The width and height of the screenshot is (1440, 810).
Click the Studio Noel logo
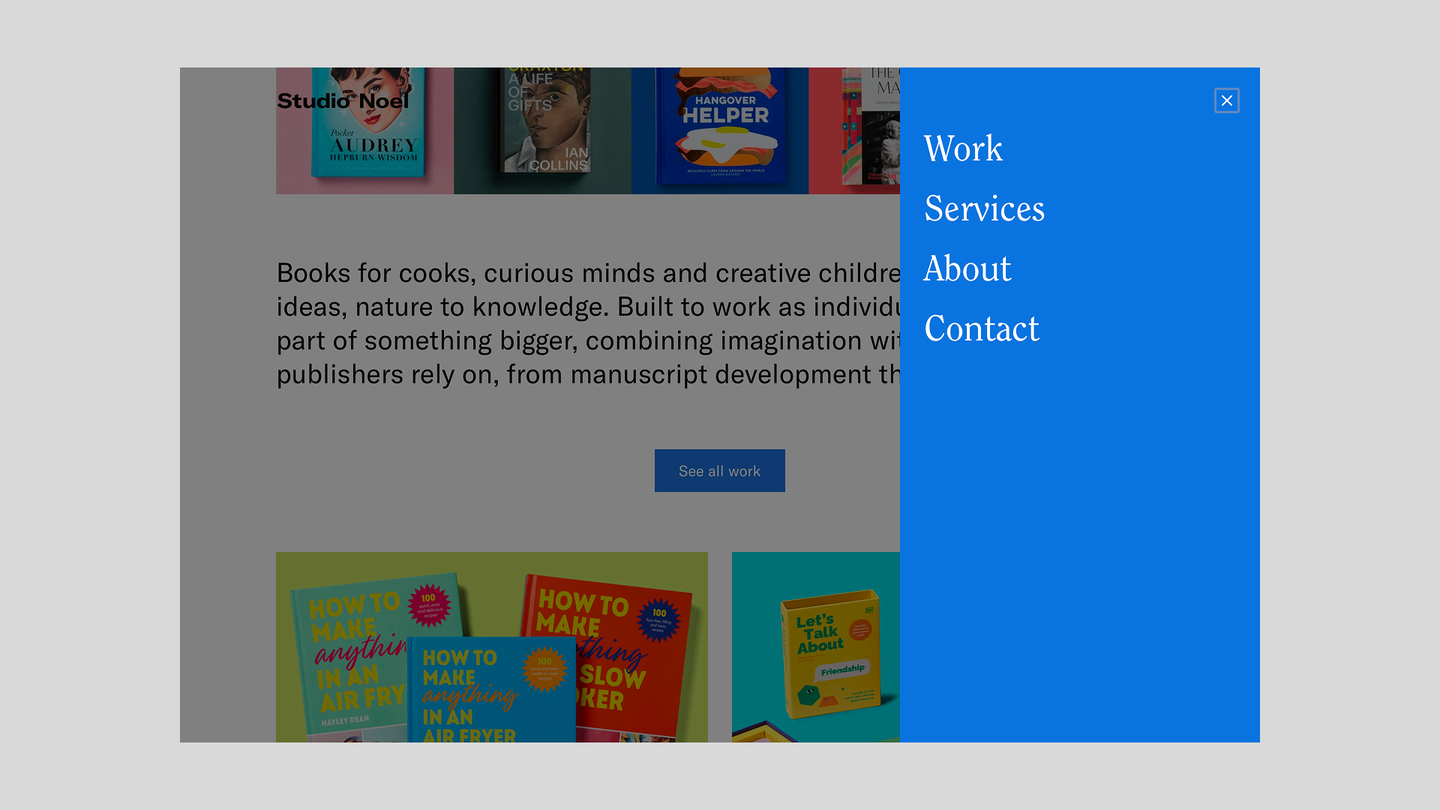(x=343, y=100)
